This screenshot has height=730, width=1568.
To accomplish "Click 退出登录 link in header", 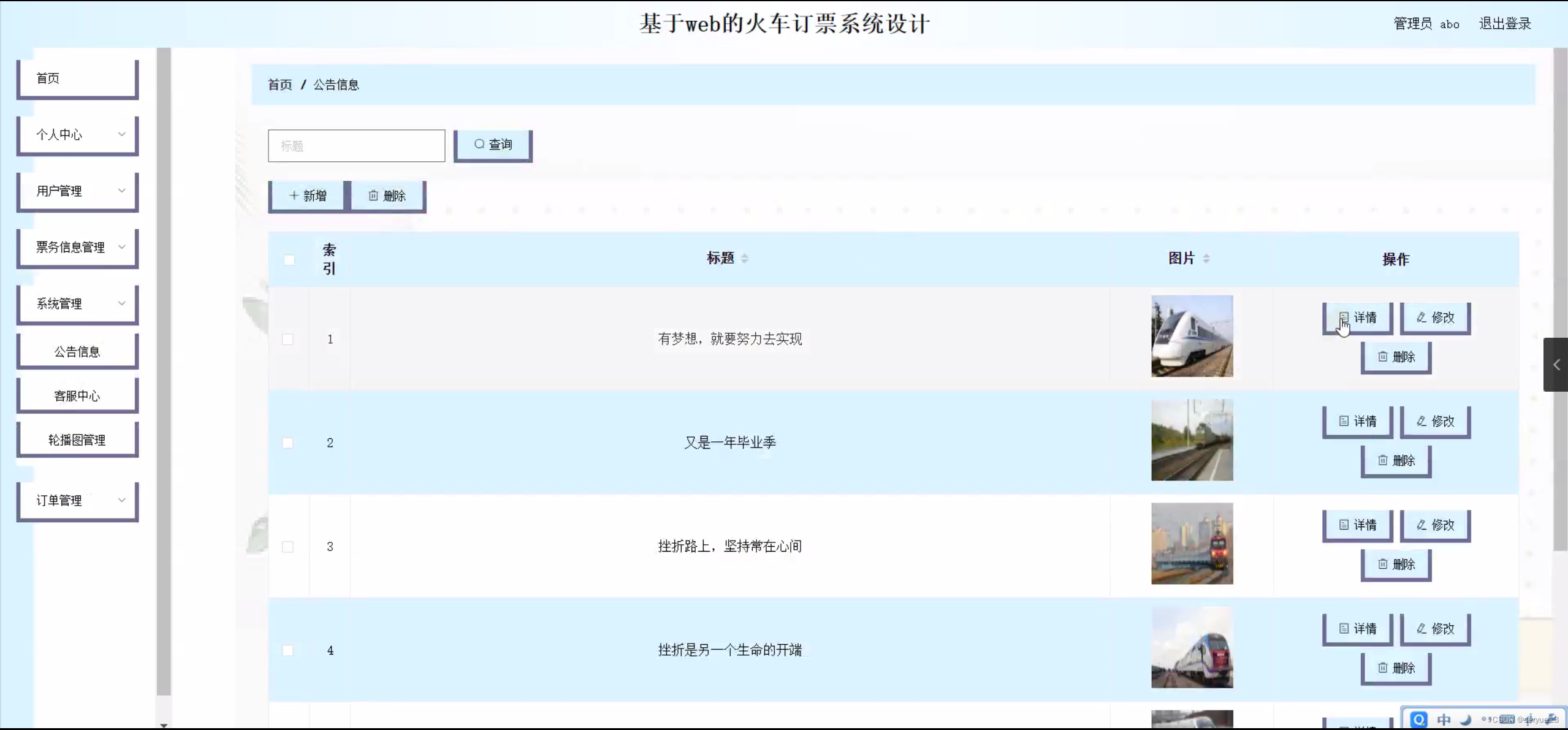I will pyautogui.click(x=1505, y=24).
